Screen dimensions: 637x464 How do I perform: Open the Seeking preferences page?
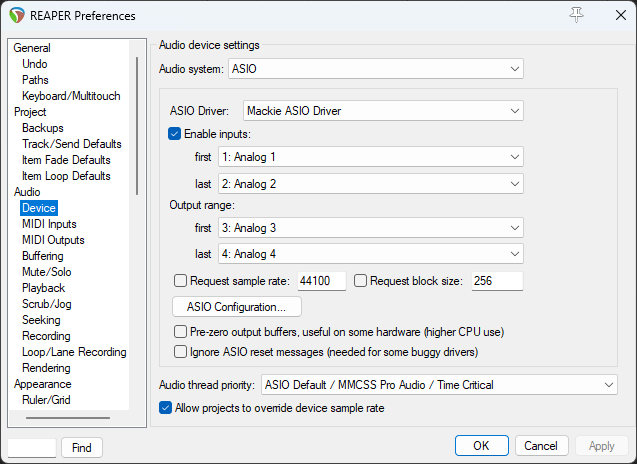click(x=41, y=320)
